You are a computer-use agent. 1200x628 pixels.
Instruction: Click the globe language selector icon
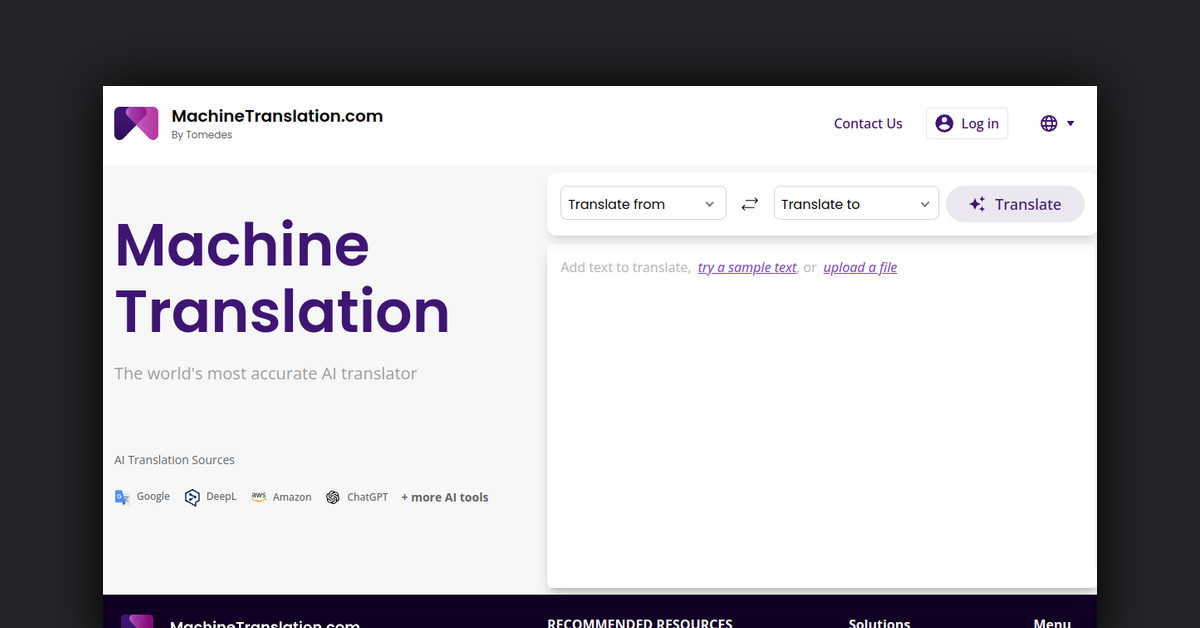pyautogui.click(x=1049, y=123)
